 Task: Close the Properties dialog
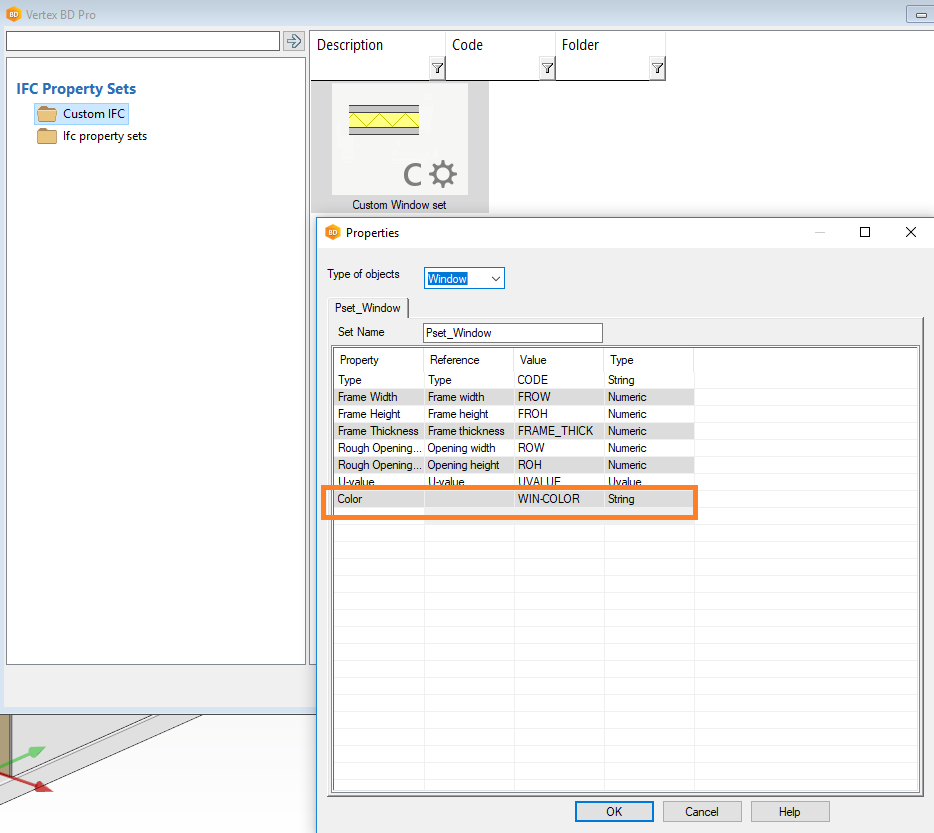point(910,232)
